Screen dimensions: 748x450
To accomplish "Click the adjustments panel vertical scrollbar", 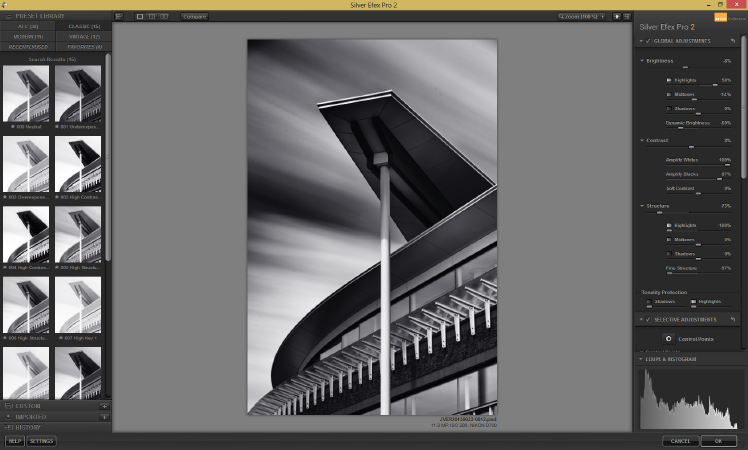I will (745, 105).
